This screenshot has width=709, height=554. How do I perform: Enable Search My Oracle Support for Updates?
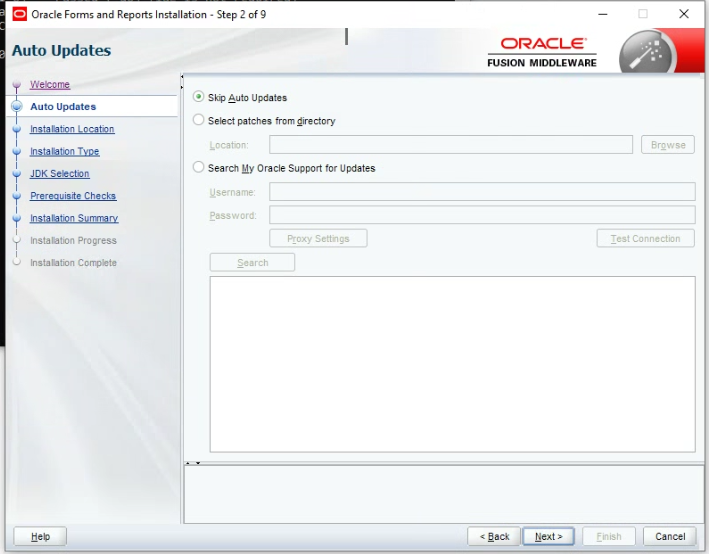tap(199, 167)
